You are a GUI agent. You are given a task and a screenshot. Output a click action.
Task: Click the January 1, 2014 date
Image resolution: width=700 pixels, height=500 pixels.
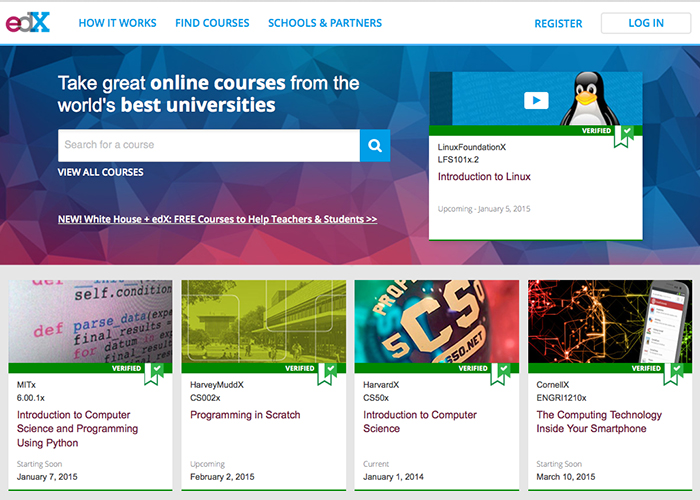tap(393, 477)
